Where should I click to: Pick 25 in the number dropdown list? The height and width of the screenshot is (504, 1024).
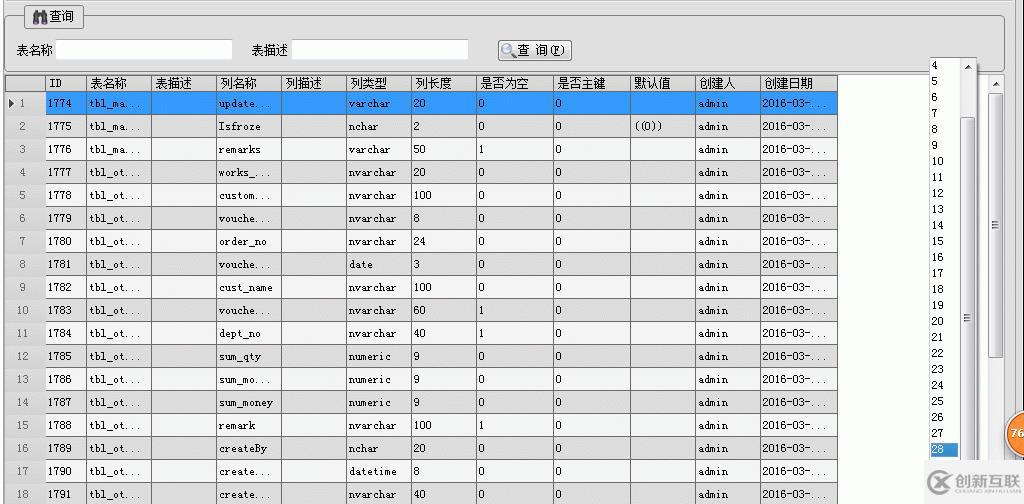[x=944, y=401]
